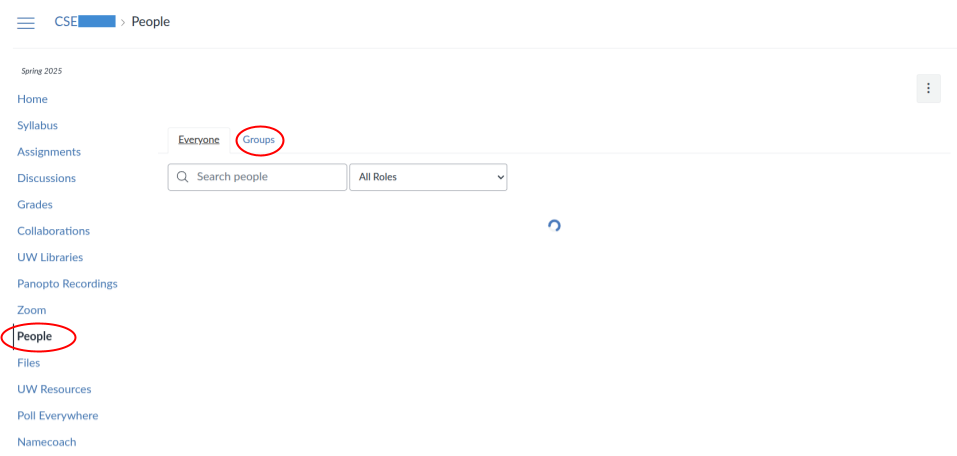This screenshot has width=957, height=456.
Task: Open the hamburger navigation menu icon
Action: 26,23
